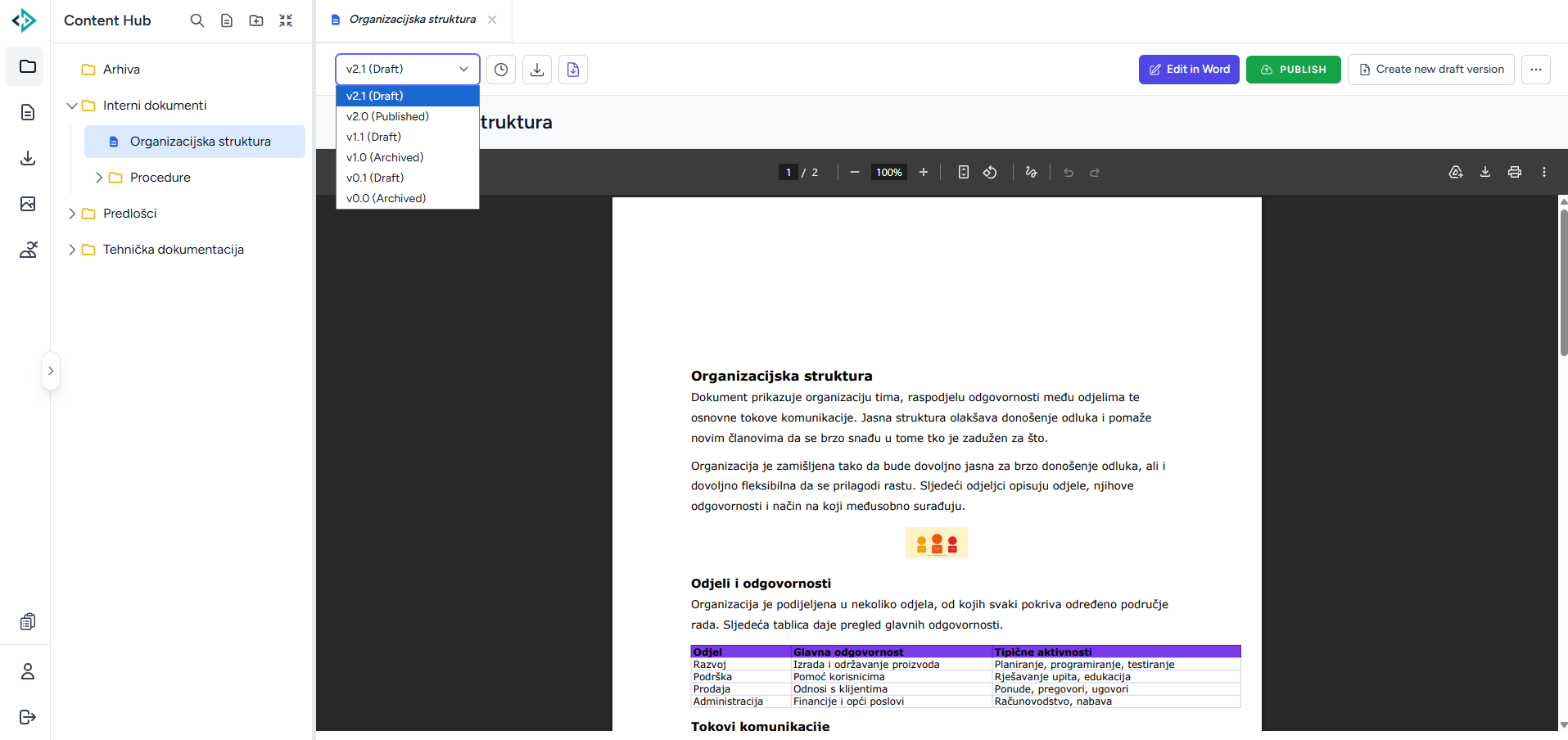
Task: Create a new document via header icon
Action: (x=227, y=20)
